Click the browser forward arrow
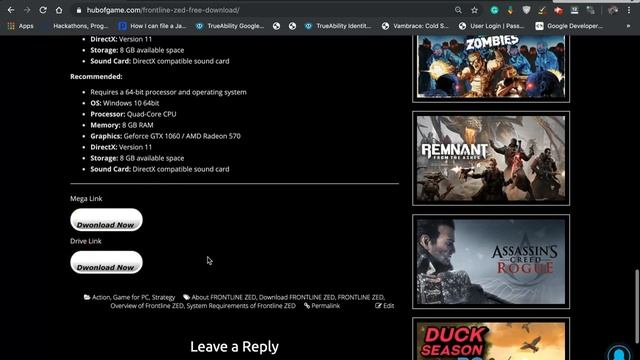This screenshot has height=360, width=640. click(x=27, y=10)
